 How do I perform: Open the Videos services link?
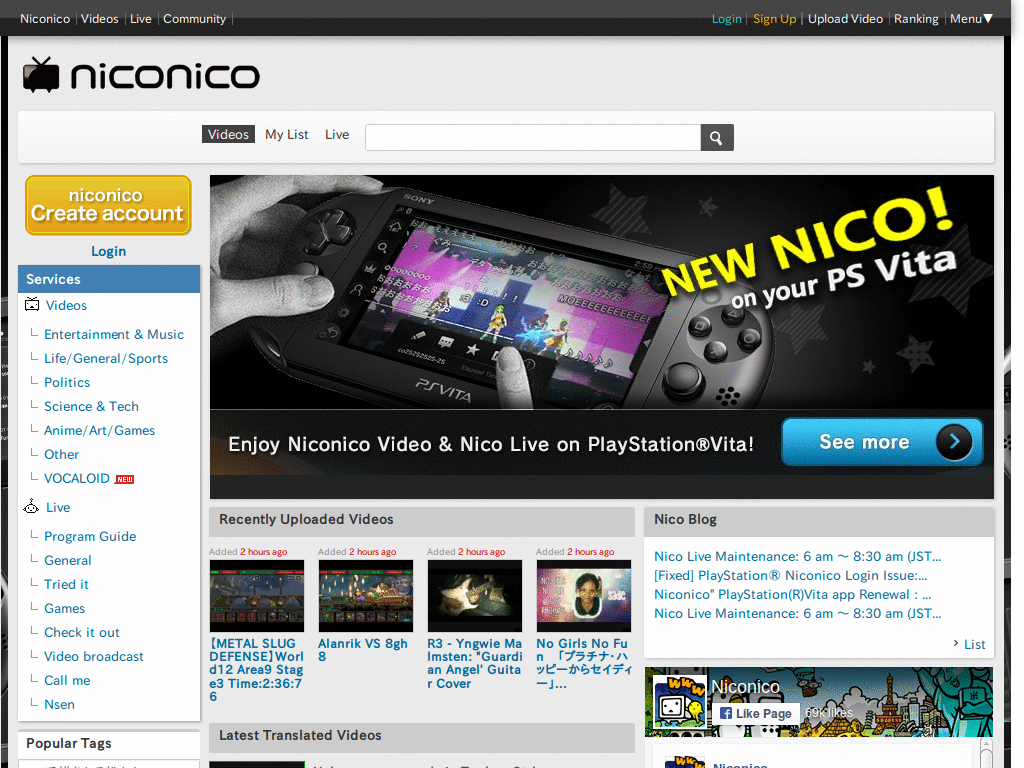(66, 306)
